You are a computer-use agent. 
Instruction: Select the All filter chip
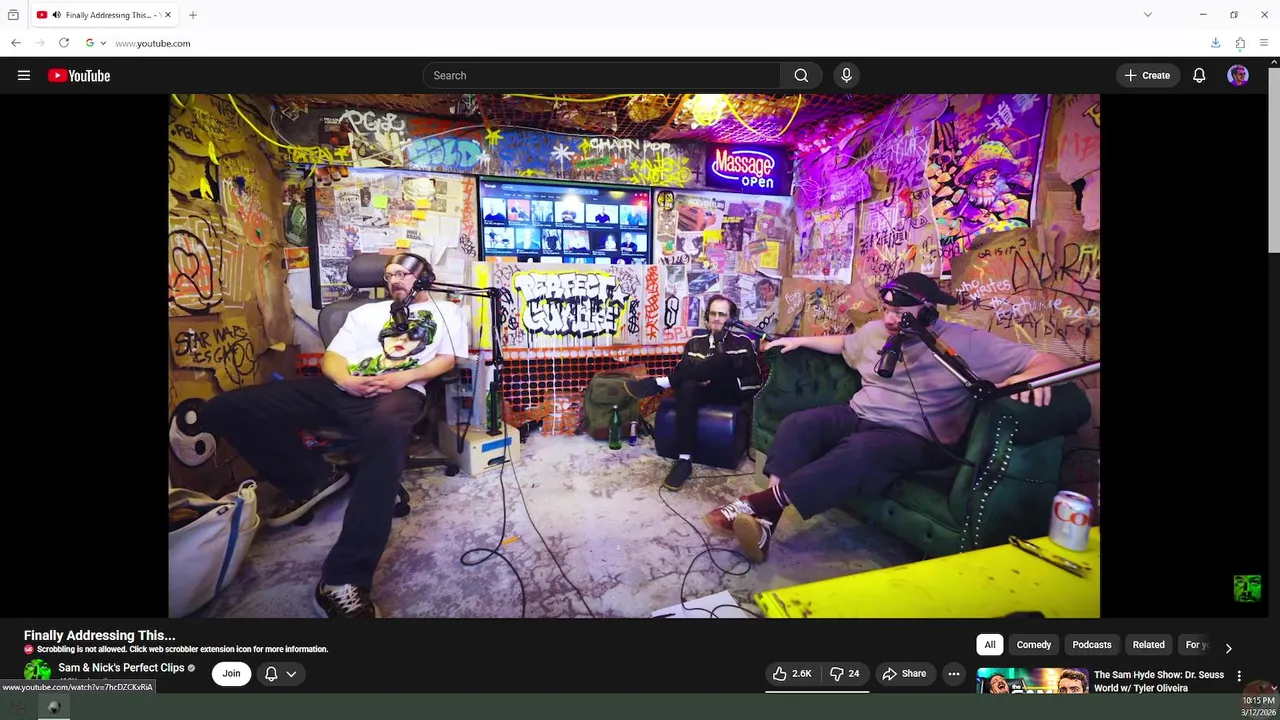(x=990, y=645)
